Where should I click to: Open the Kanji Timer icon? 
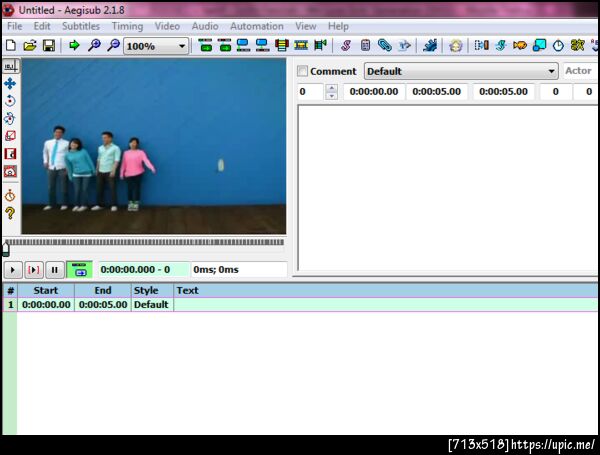[x=577, y=46]
